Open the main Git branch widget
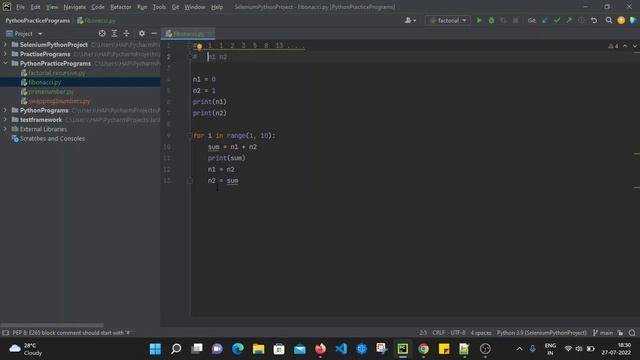 (x=603, y=333)
